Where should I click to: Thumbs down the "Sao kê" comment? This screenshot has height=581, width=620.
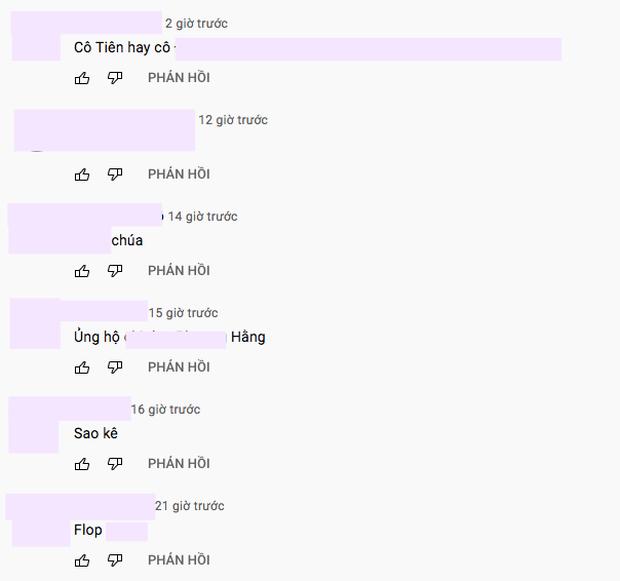point(115,464)
